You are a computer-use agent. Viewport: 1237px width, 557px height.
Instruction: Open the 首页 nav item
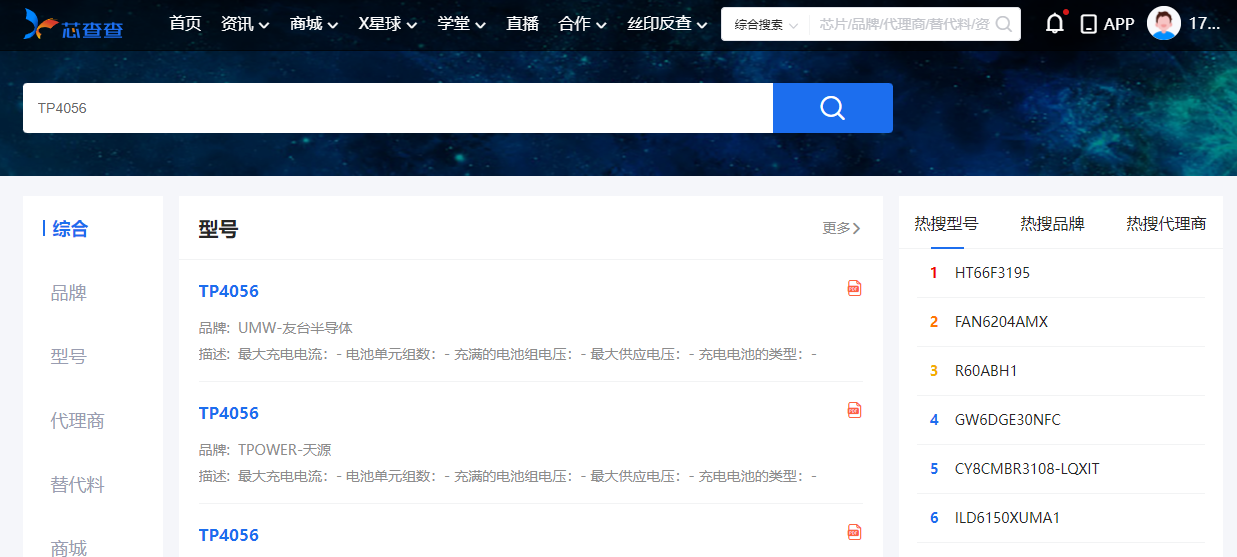[x=185, y=24]
